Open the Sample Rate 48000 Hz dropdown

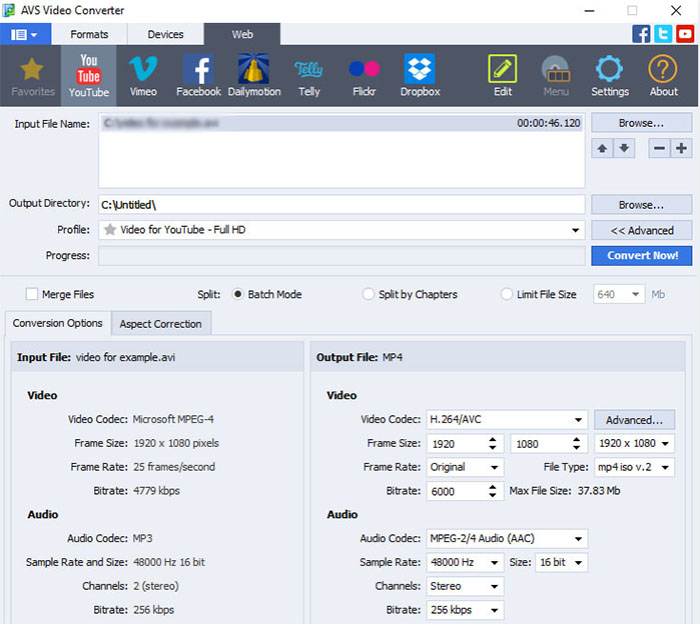tap(494, 562)
